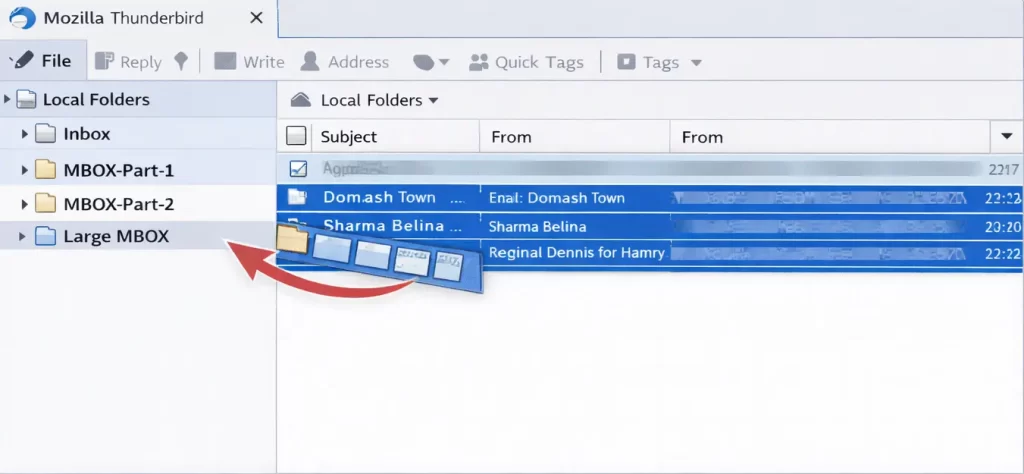The image size is (1024, 474).
Task: Select the MBOX-Part-1 folder
Action: 119,170
